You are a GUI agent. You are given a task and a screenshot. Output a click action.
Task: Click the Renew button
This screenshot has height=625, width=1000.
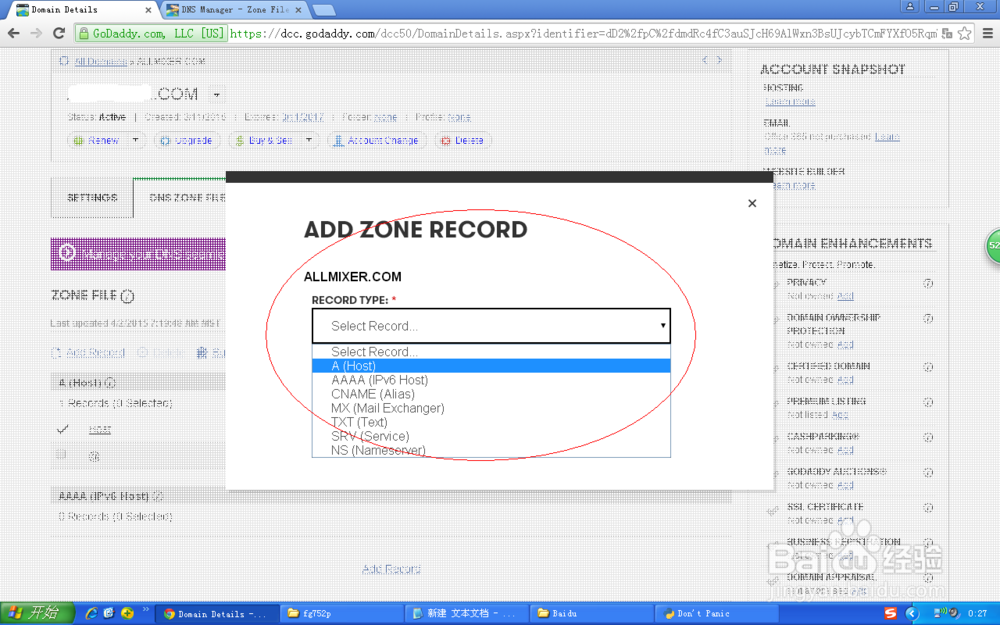[96, 140]
